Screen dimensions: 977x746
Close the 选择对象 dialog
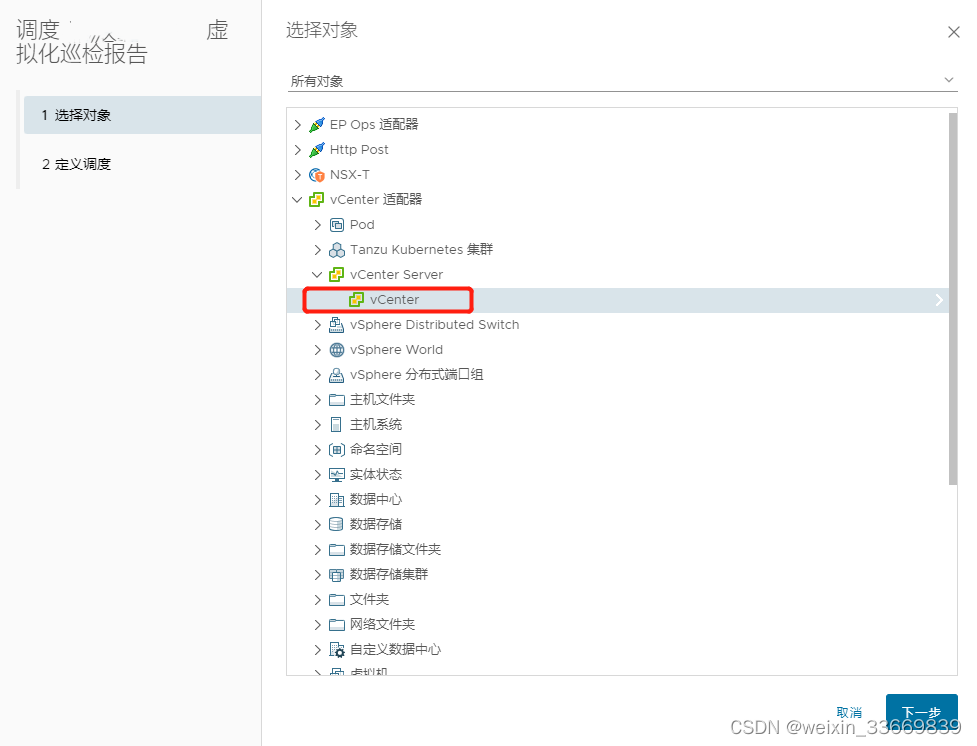(953, 32)
